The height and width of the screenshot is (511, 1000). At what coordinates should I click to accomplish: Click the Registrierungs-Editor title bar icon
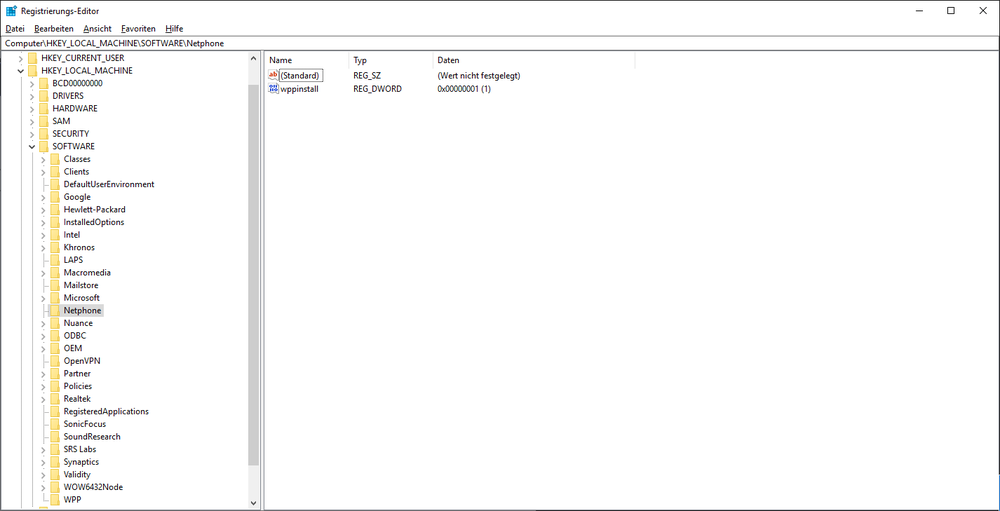(x=10, y=10)
